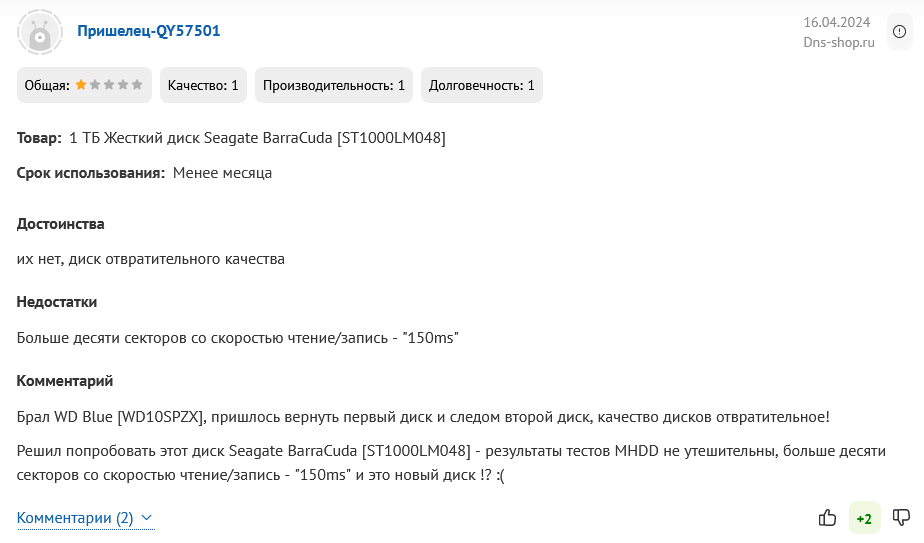Click the alien user avatar icon
Viewport: 924px width, 543px height.
(x=39, y=32)
